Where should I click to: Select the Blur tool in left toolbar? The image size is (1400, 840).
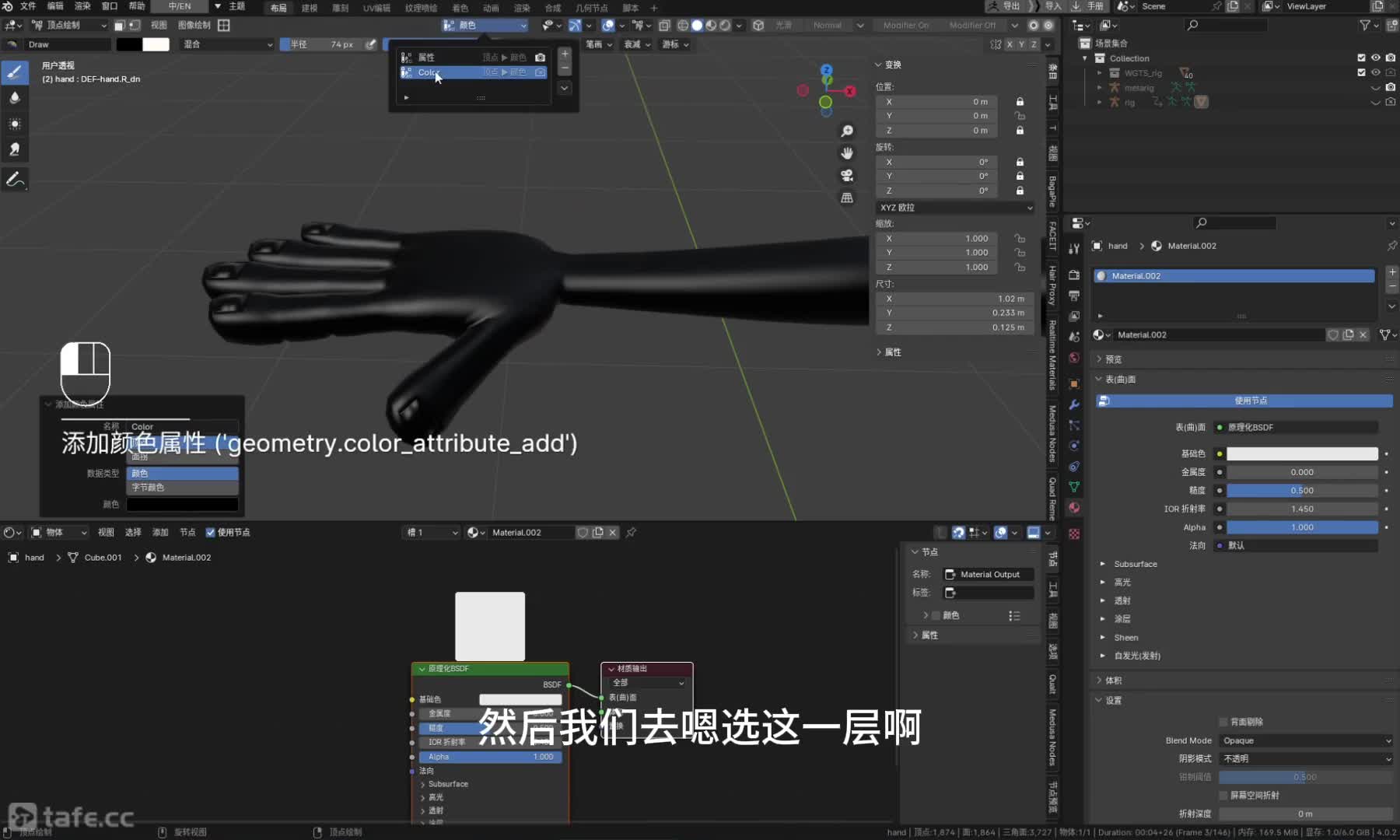coord(15,98)
